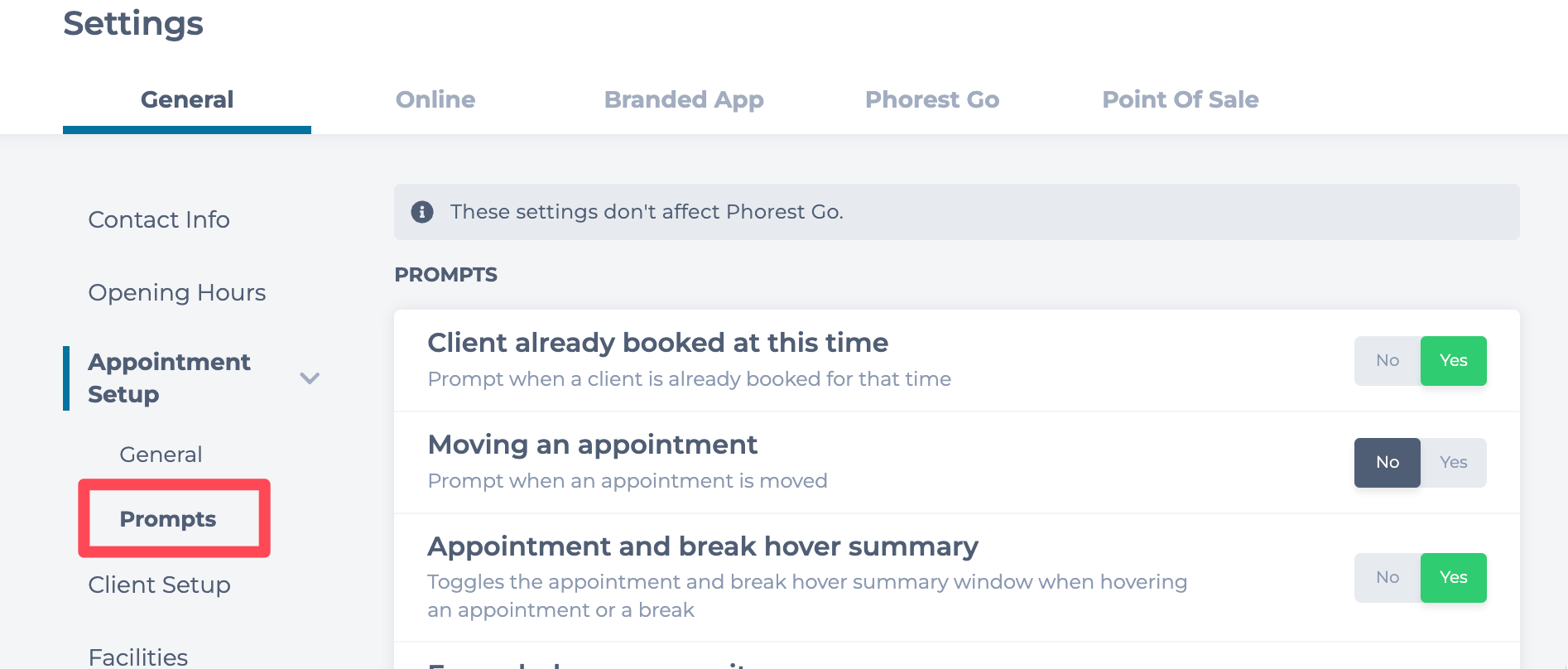Select Yes for the appointment hover summary

tap(1453, 578)
